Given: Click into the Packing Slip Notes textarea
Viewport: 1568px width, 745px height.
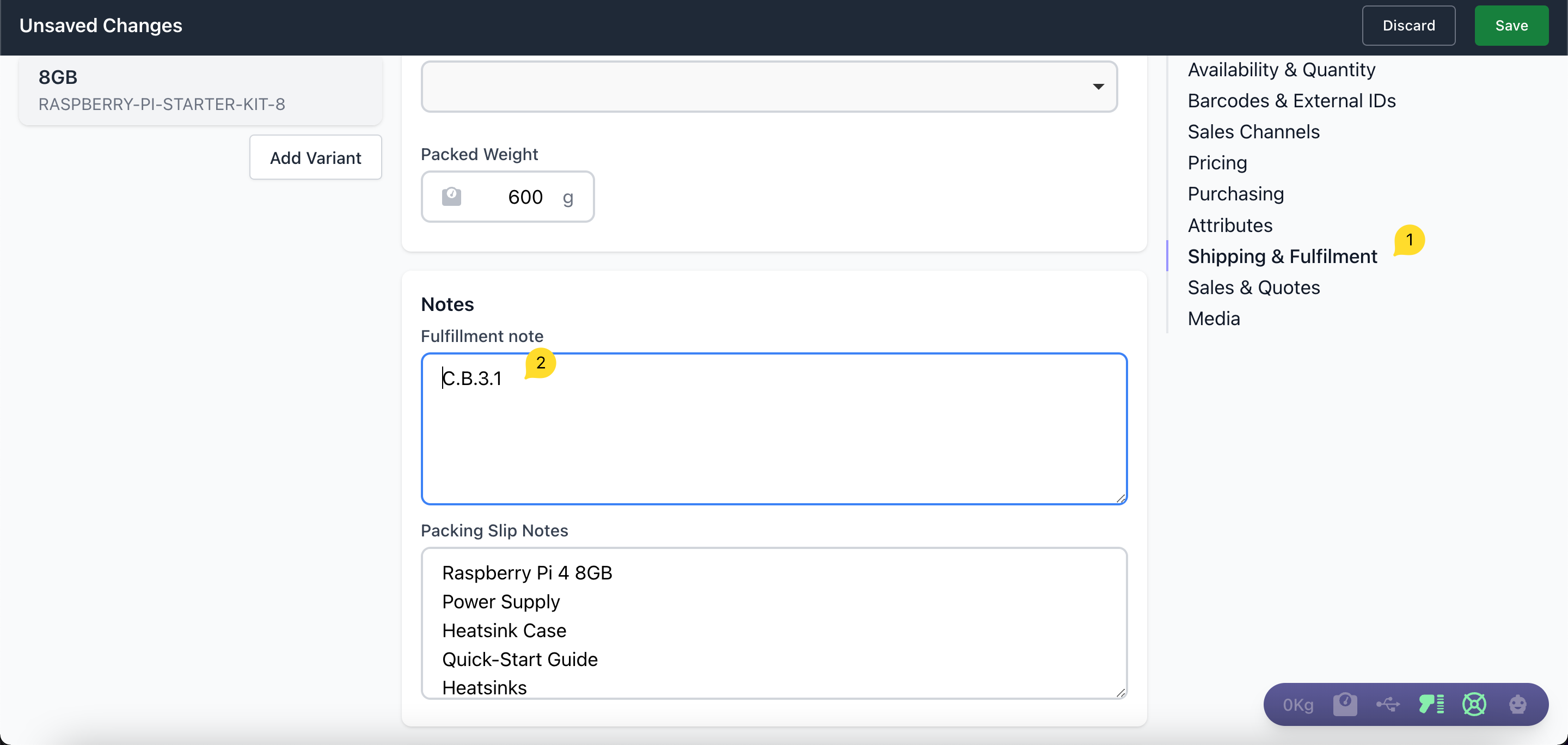Looking at the screenshot, I should point(773,622).
